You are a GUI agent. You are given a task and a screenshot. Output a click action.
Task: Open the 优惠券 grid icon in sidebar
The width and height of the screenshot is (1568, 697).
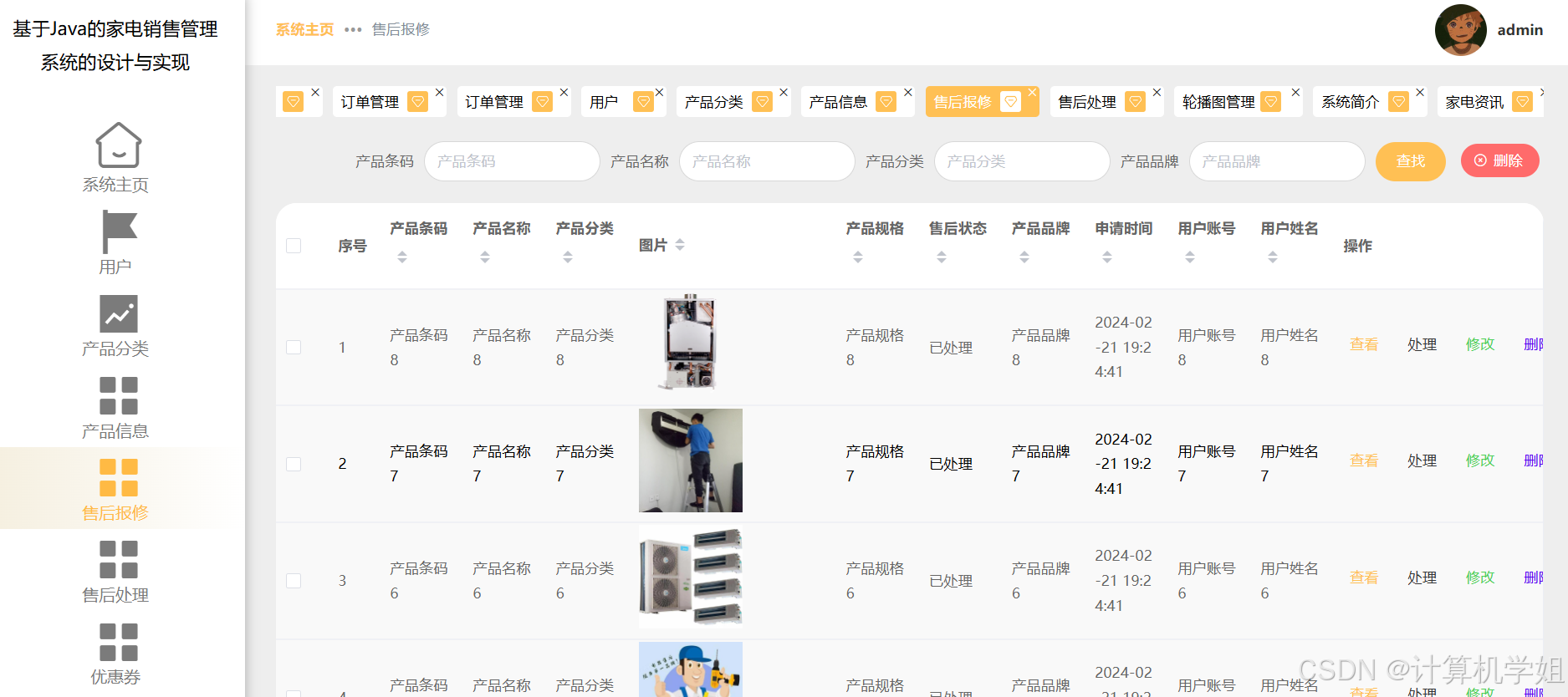(119, 642)
